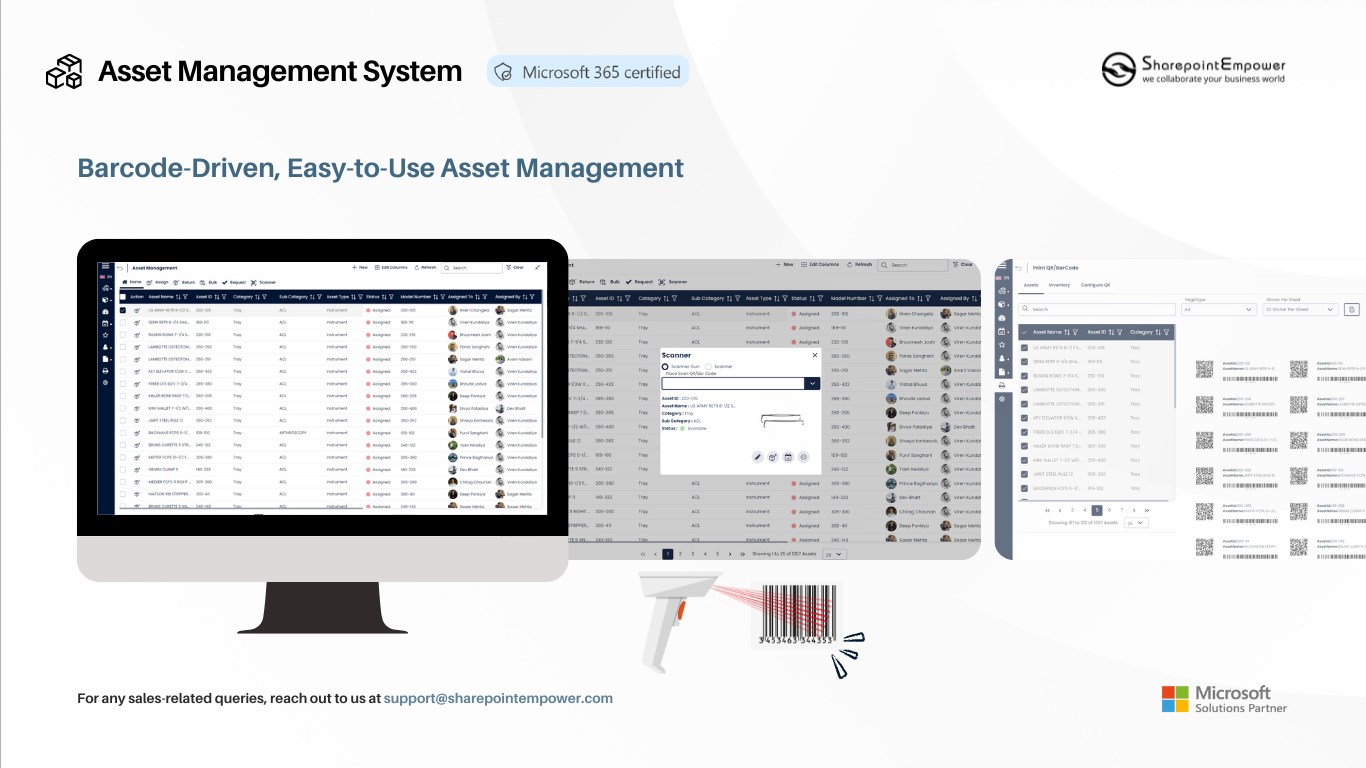
Task: Click assign icon in Scanner popup
Action: tap(772, 457)
